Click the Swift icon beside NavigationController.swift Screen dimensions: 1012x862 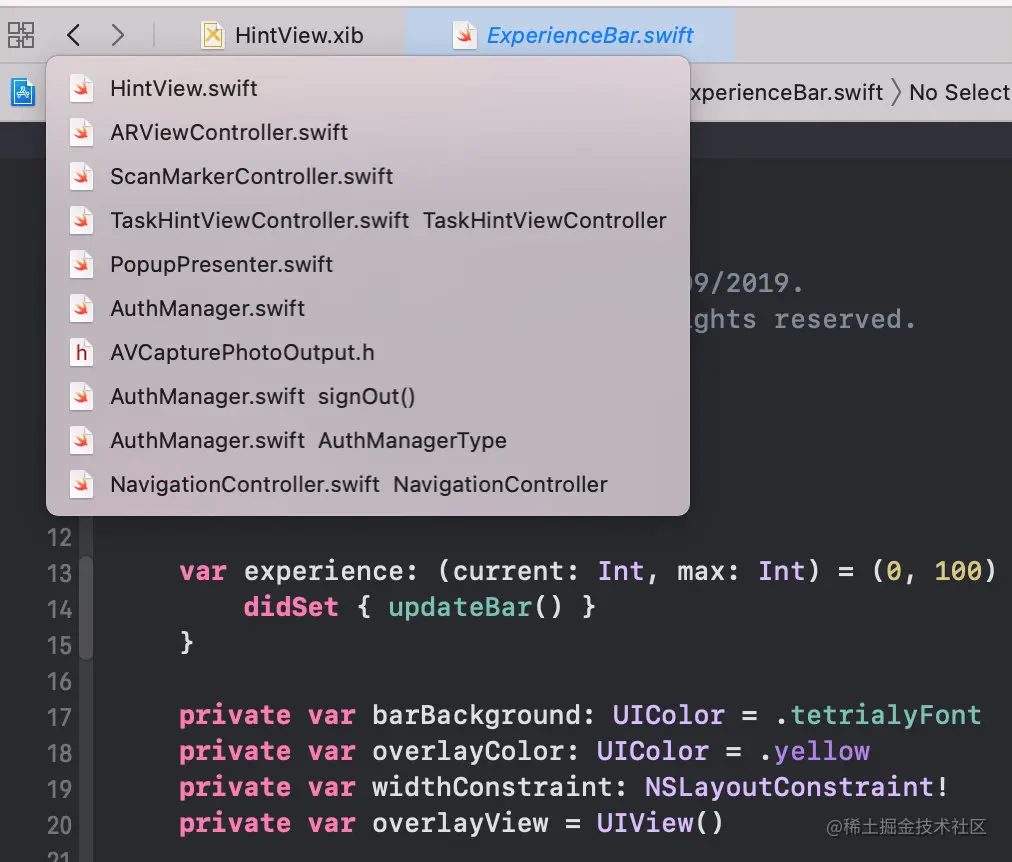(81, 485)
